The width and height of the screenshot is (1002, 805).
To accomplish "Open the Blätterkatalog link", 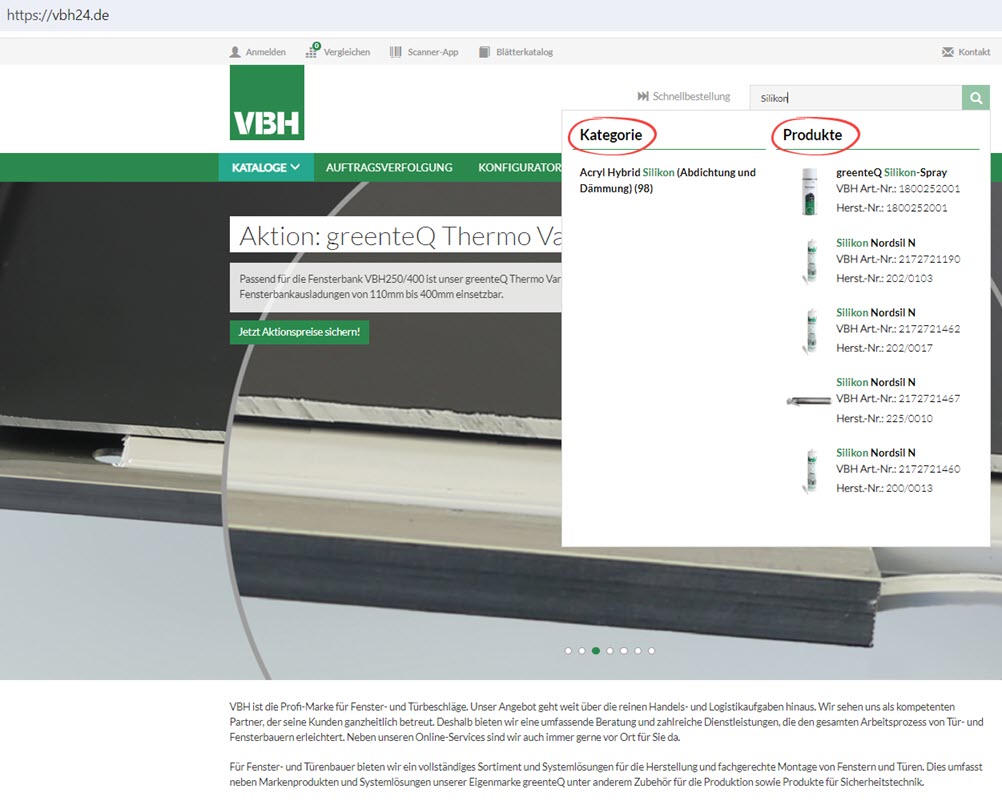I will point(525,52).
